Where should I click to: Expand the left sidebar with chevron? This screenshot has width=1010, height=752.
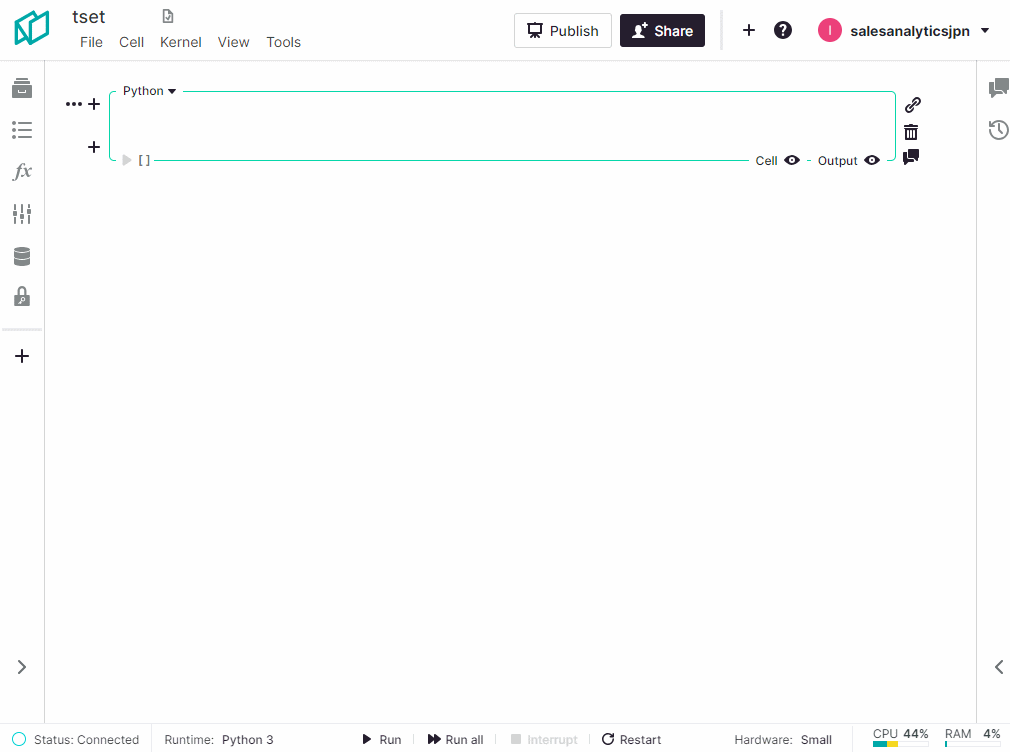pyautogui.click(x=22, y=667)
